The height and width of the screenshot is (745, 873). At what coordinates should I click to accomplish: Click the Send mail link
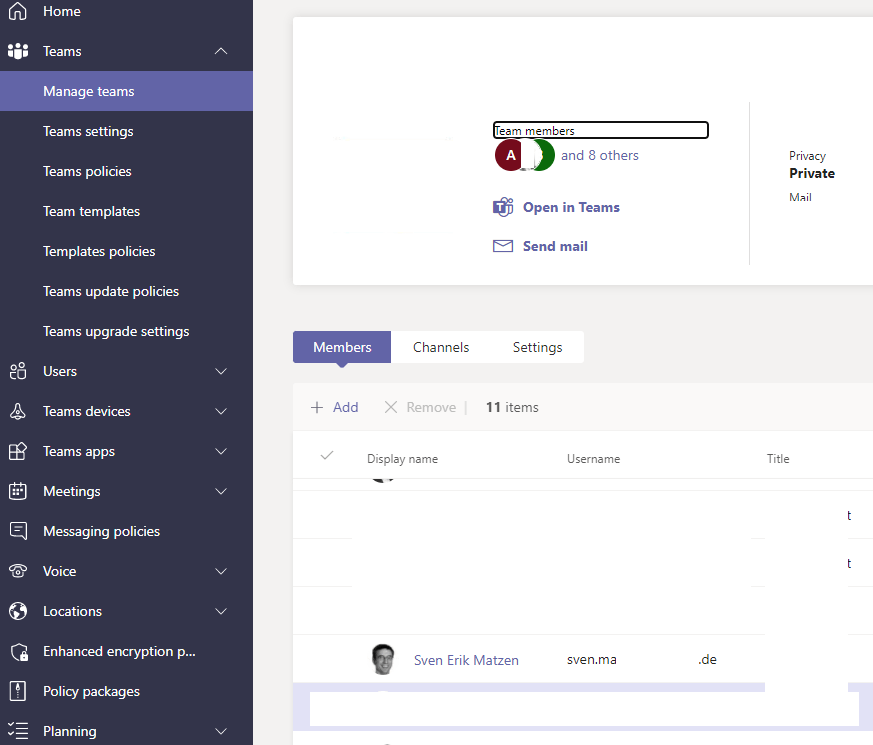click(555, 246)
